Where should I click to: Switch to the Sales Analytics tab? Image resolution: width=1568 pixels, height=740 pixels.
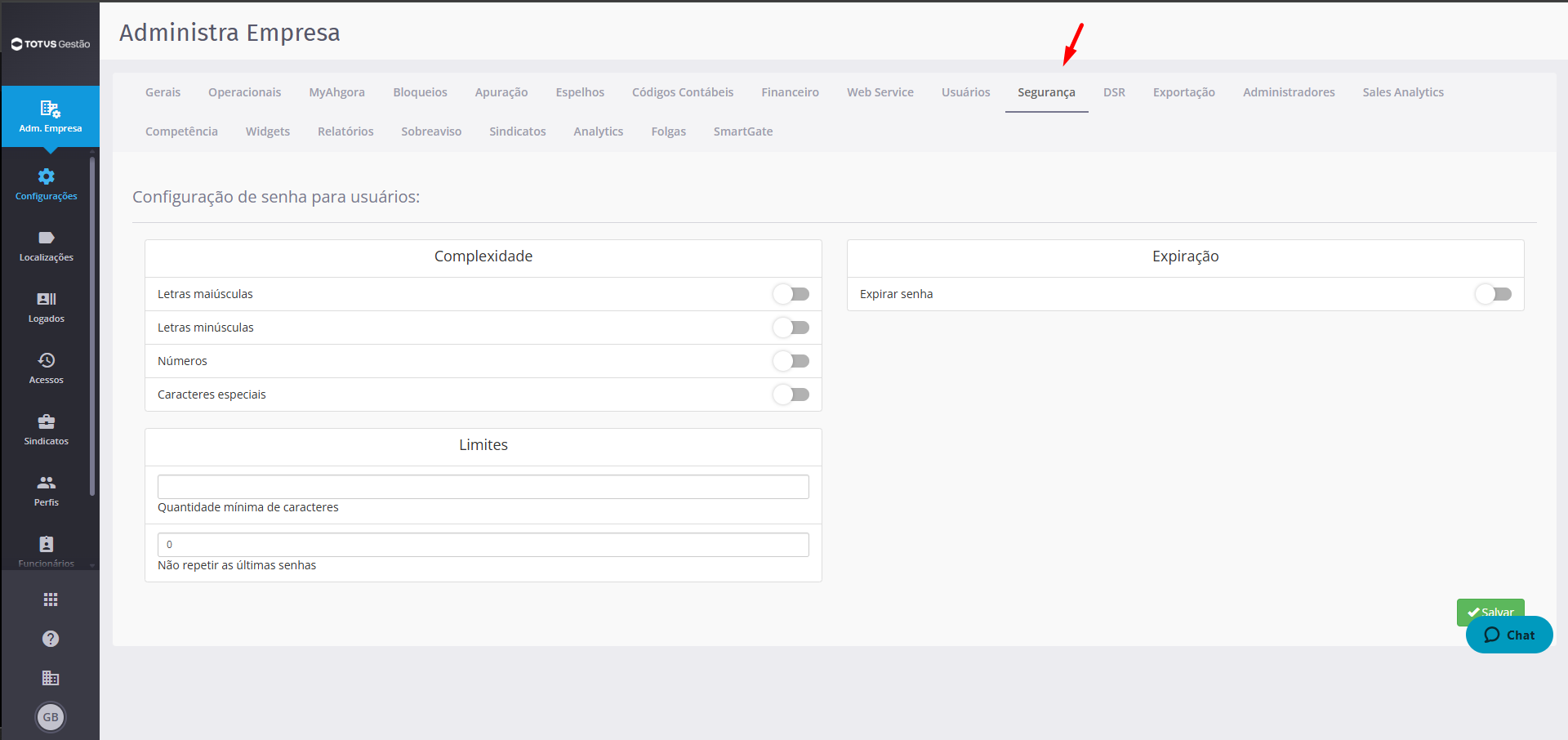point(1402,92)
